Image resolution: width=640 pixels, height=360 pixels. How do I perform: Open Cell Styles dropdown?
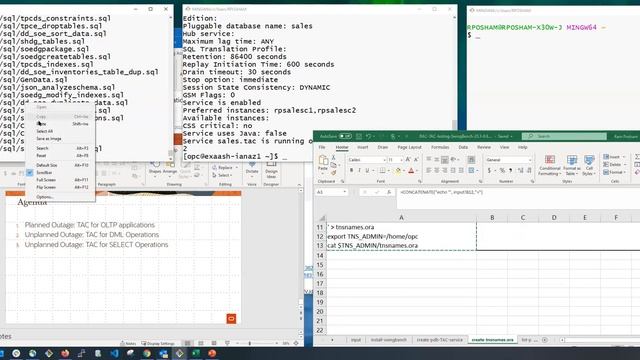click(589, 165)
